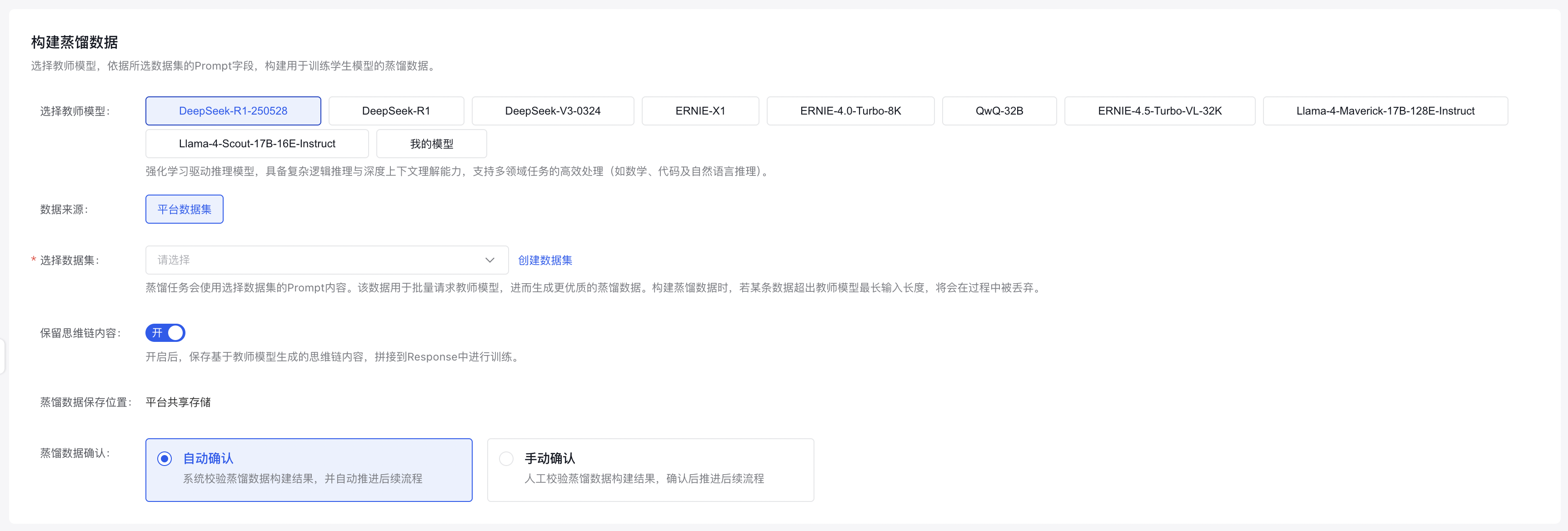This screenshot has height=531, width=1568.
Task: Select 自动确认 radio option
Action: (x=309, y=470)
